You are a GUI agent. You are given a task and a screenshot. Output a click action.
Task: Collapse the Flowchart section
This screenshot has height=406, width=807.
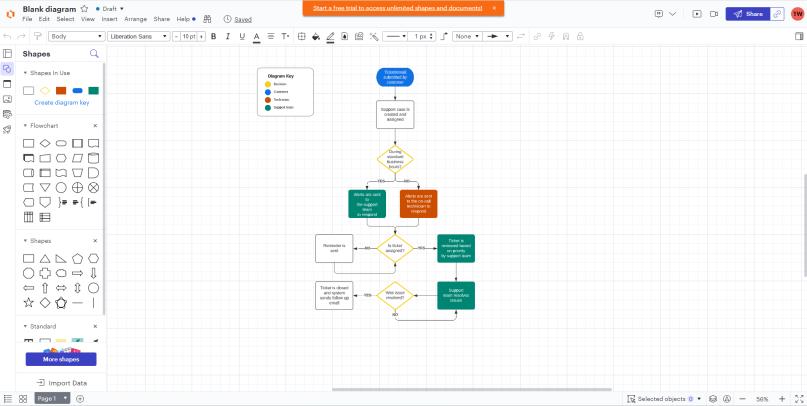coord(25,126)
